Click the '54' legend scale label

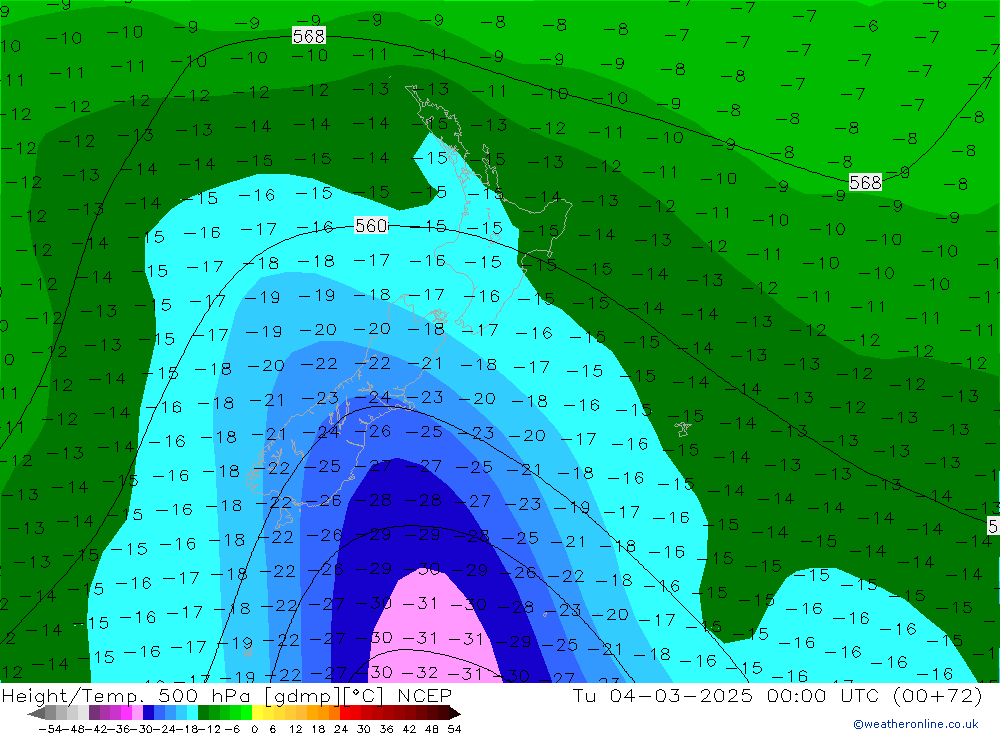click(454, 729)
